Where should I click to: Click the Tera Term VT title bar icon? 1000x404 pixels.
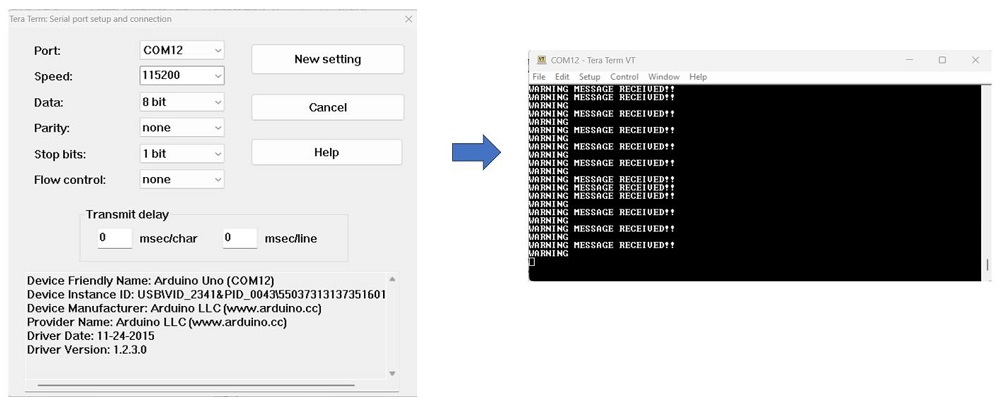tap(541, 60)
